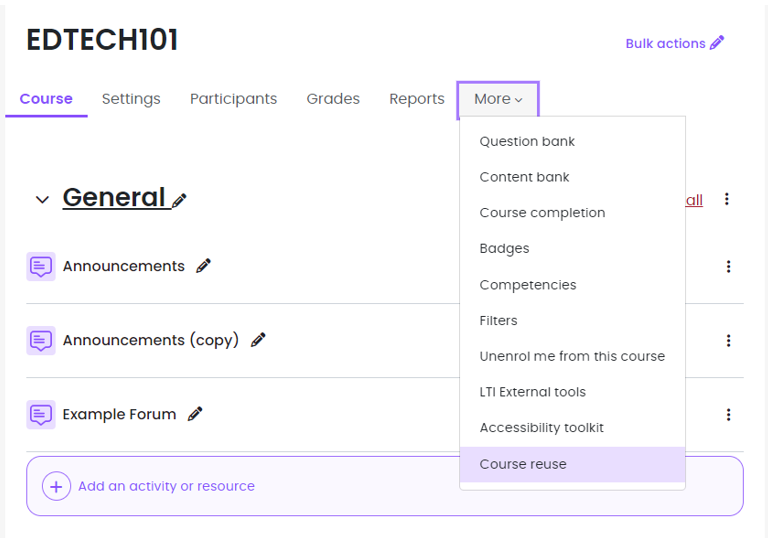The image size is (768, 538).
Task: Click the pencil icon next to Example Forum
Action: [195, 414]
